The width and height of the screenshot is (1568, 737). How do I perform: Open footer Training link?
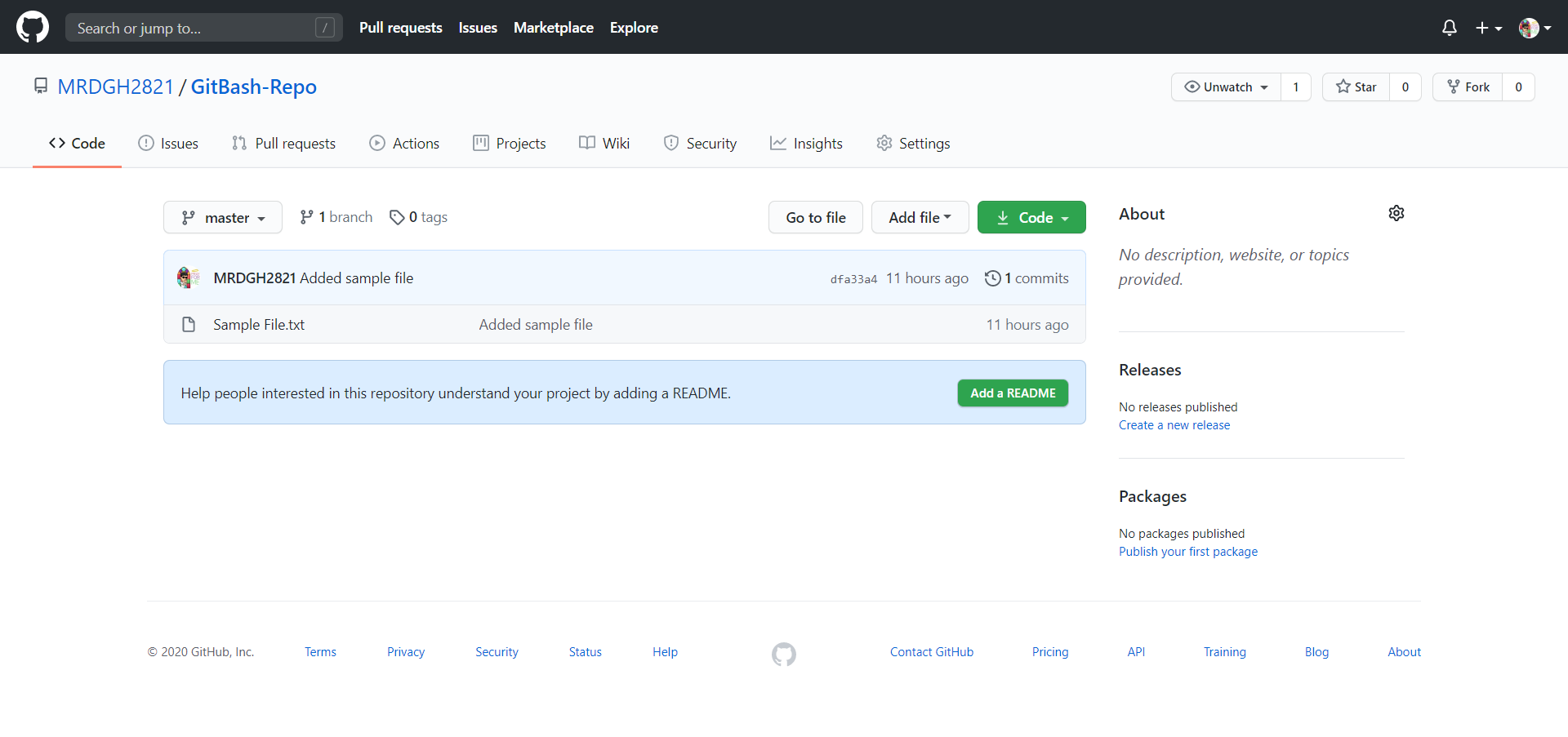[x=1225, y=652]
